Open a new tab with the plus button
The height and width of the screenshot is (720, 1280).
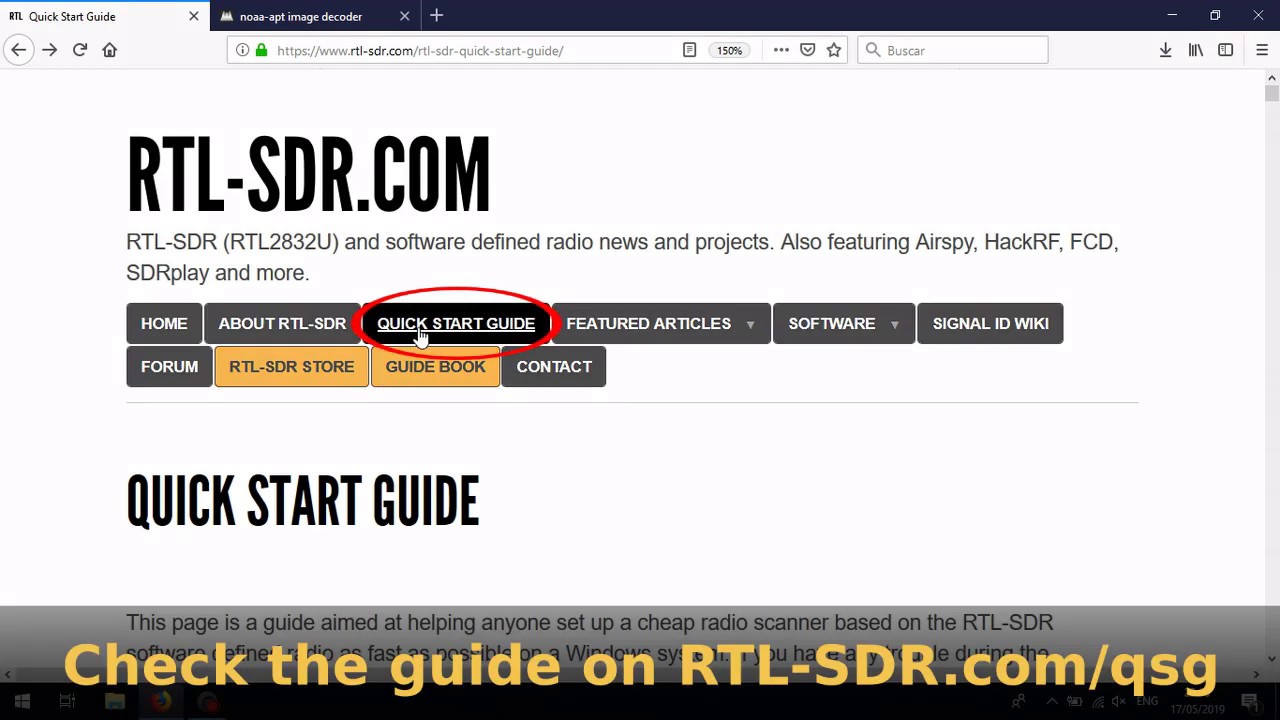(436, 16)
